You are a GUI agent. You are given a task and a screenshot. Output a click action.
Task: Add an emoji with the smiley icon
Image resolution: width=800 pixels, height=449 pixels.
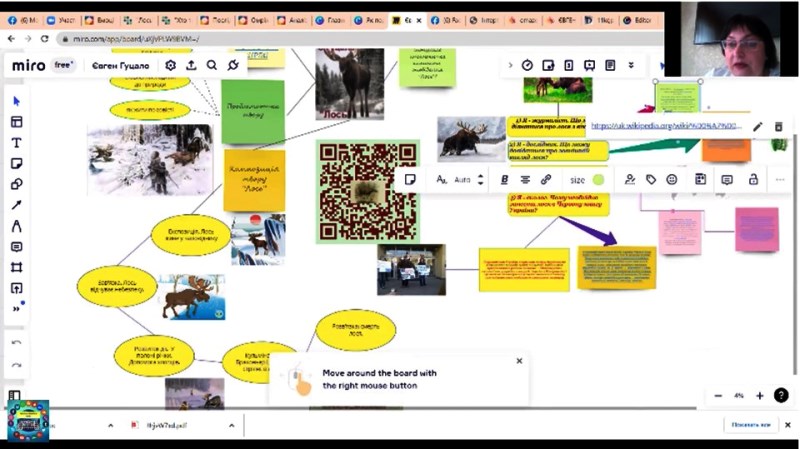(672, 180)
